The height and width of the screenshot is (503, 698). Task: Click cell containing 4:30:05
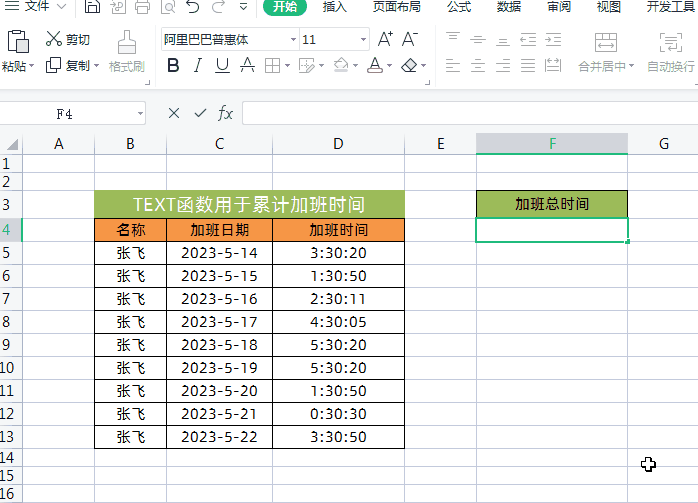(x=338, y=322)
